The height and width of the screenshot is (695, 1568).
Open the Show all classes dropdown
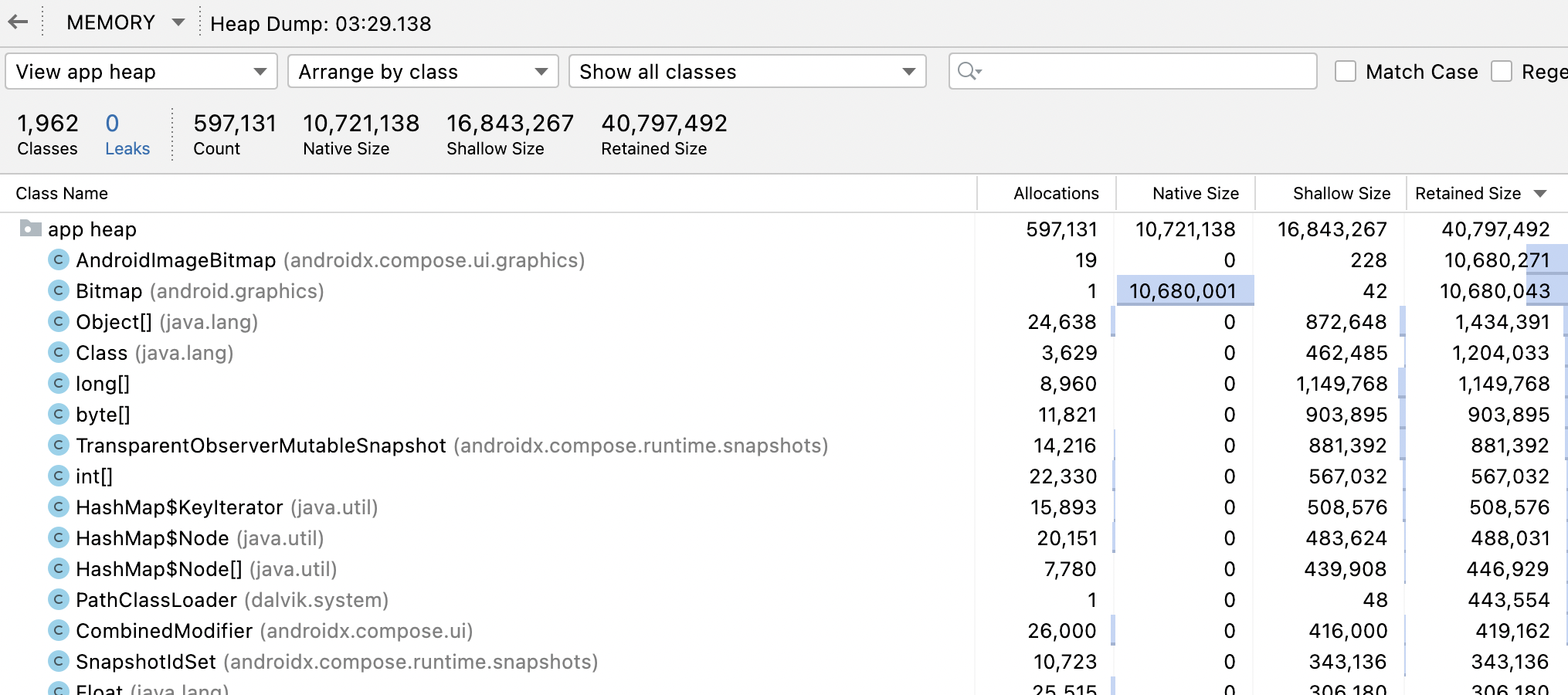tap(747, 71)
